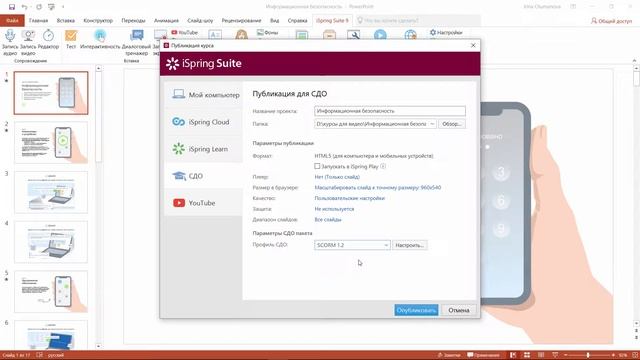Click the browser size scaling link
640x360 pixels.
378,187
